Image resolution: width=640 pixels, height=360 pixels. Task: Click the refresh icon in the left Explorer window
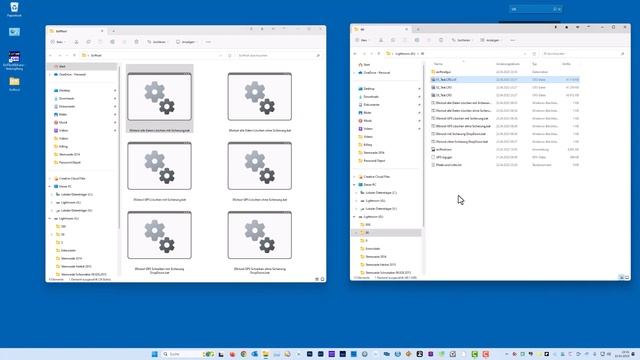pyautogui.click(x=230, y=55)
